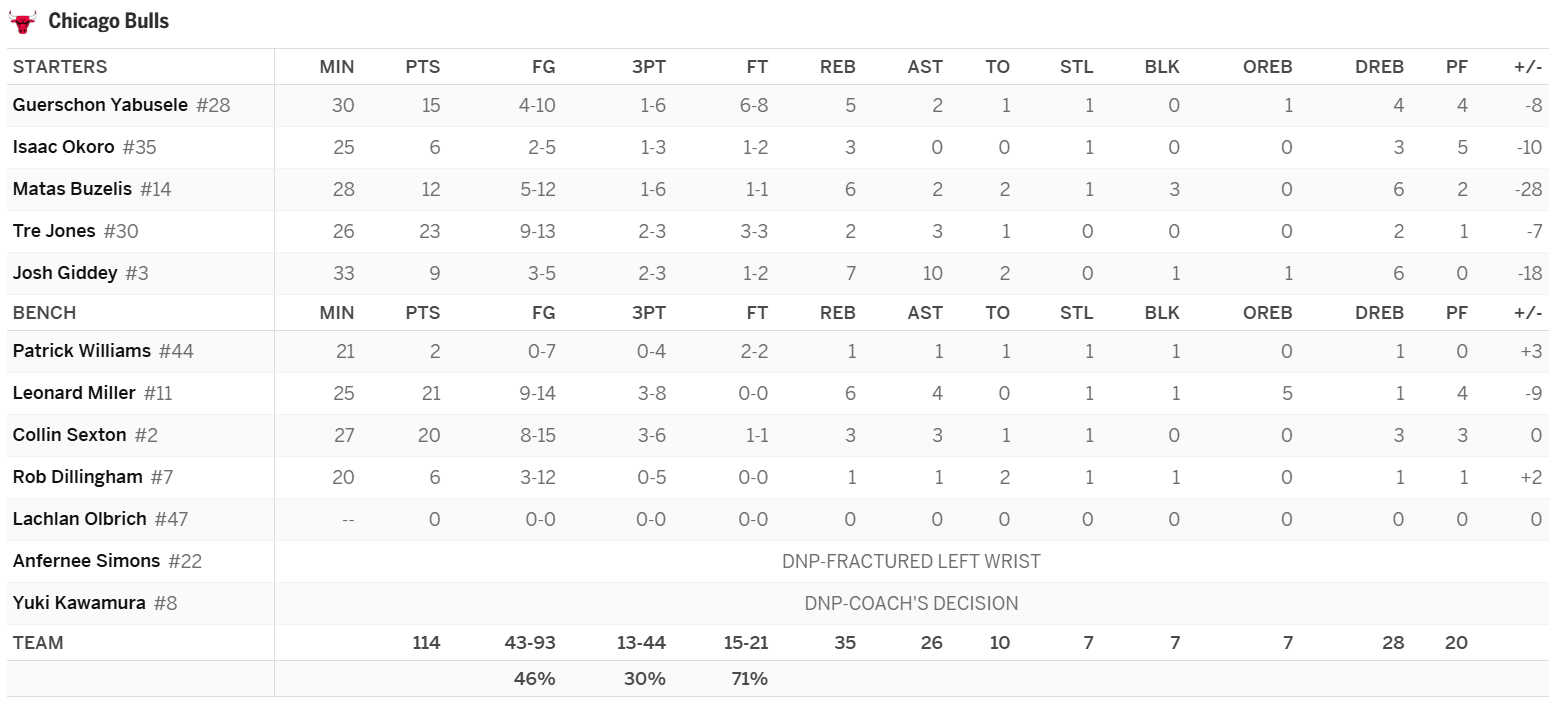Image resolution: width=1557 pixels, height=705 pixels.
Task: Go to Josh Giddey's profile
Action: click(x=65, y=273)
